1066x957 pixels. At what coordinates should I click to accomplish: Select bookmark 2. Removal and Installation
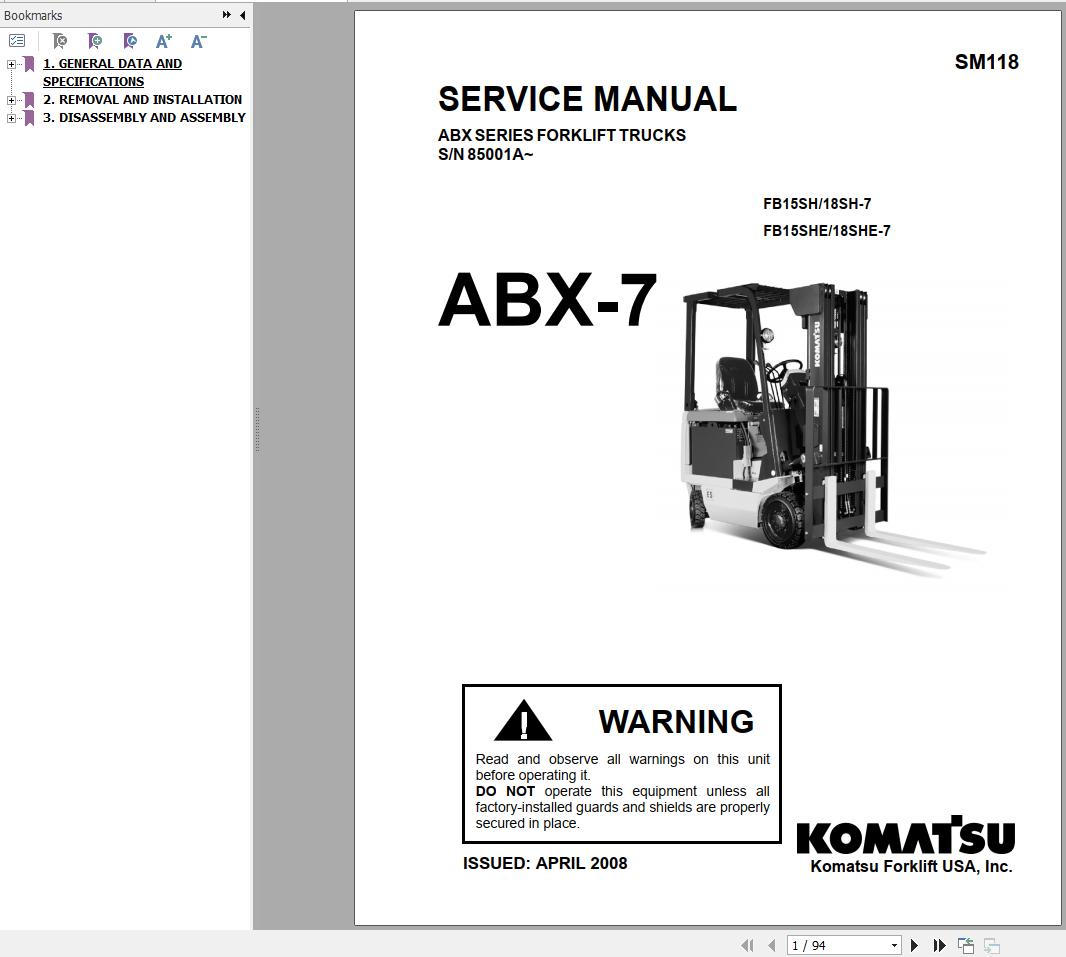tap(142, 99)
